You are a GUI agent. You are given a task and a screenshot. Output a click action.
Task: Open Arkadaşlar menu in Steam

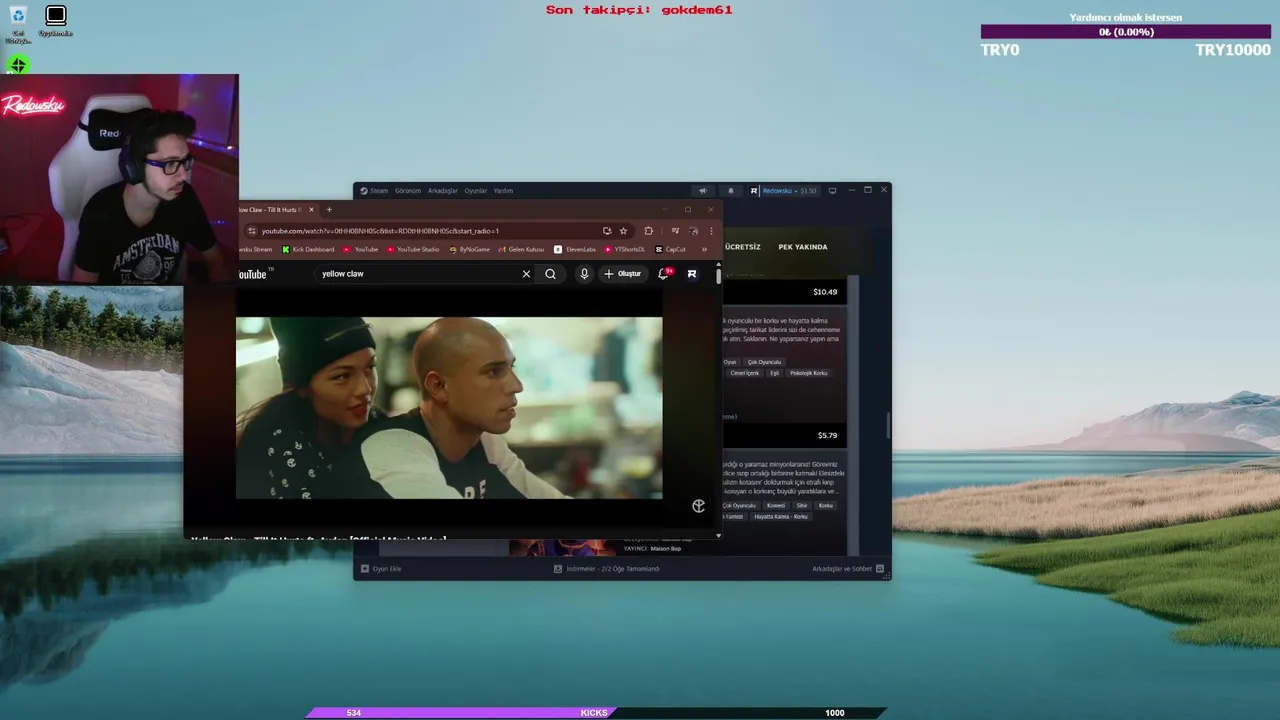[x=443, y=191]
